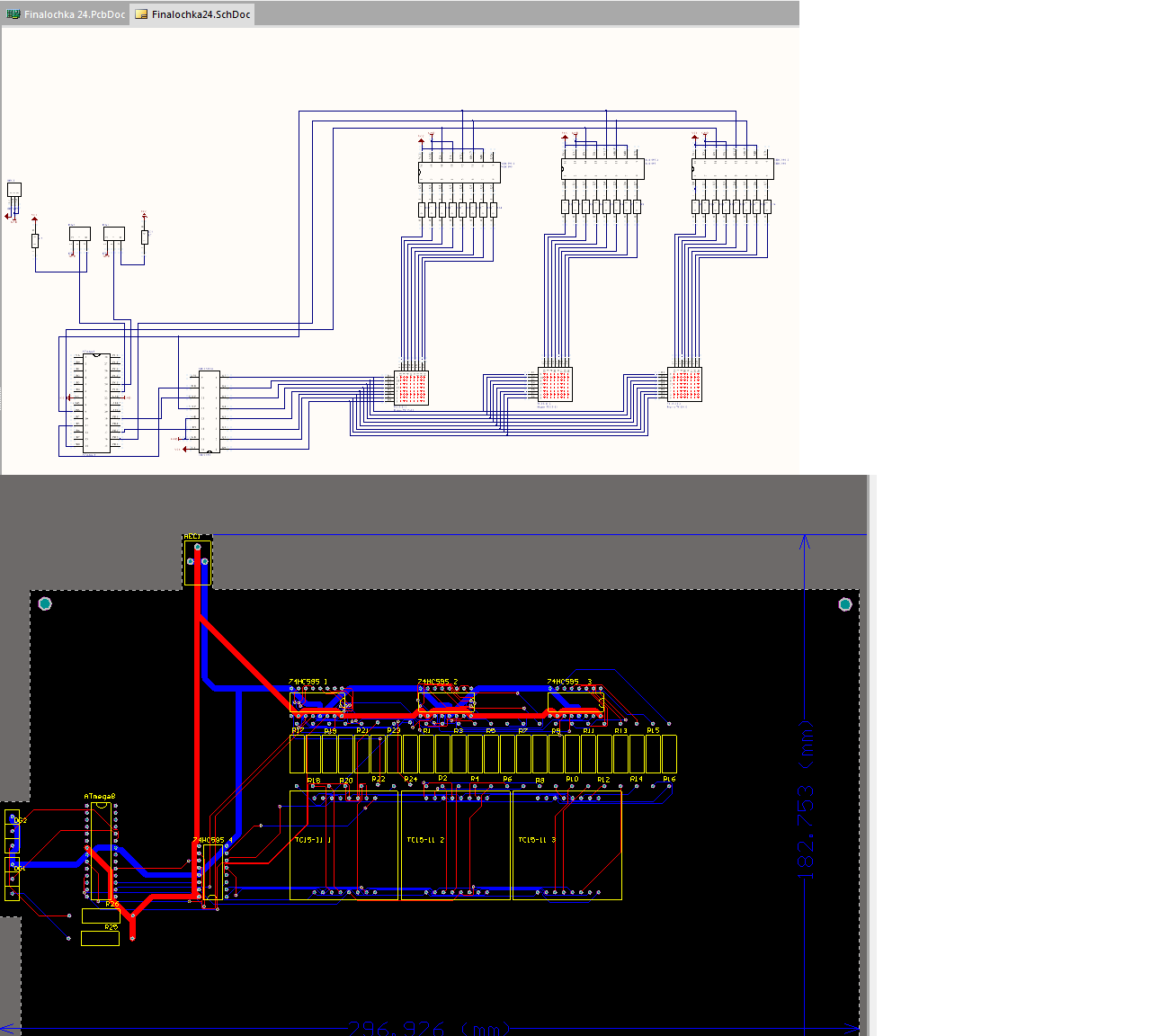Pick the 74HC595 3 chip footprint
The width and height of the screenshot is (1151, 1036).
point(575,702)
